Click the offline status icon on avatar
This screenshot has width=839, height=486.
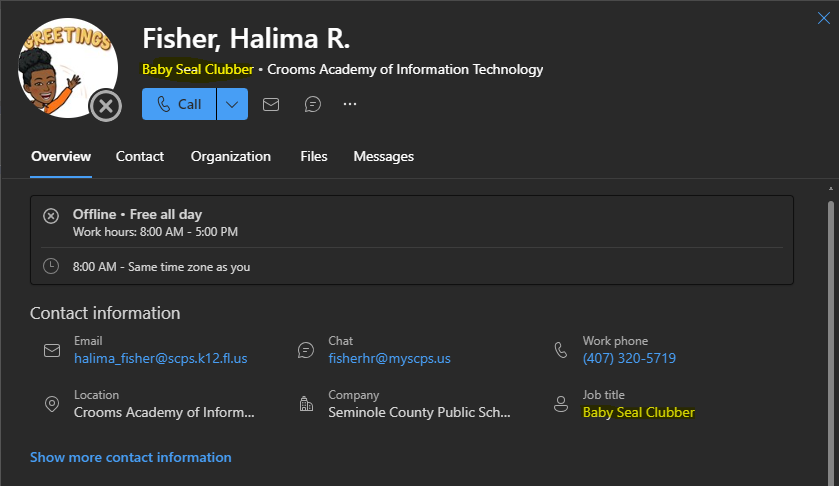click(106, 105)
